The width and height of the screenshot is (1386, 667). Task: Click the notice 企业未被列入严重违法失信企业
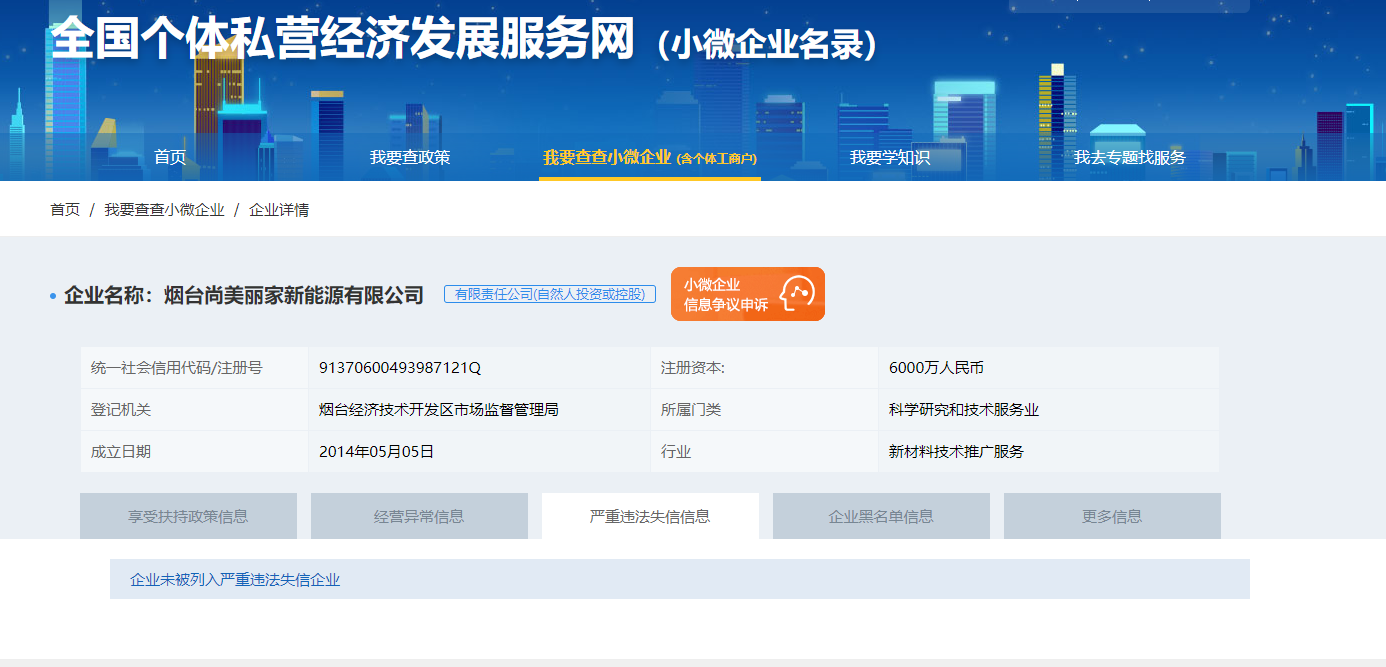point(235,580)
